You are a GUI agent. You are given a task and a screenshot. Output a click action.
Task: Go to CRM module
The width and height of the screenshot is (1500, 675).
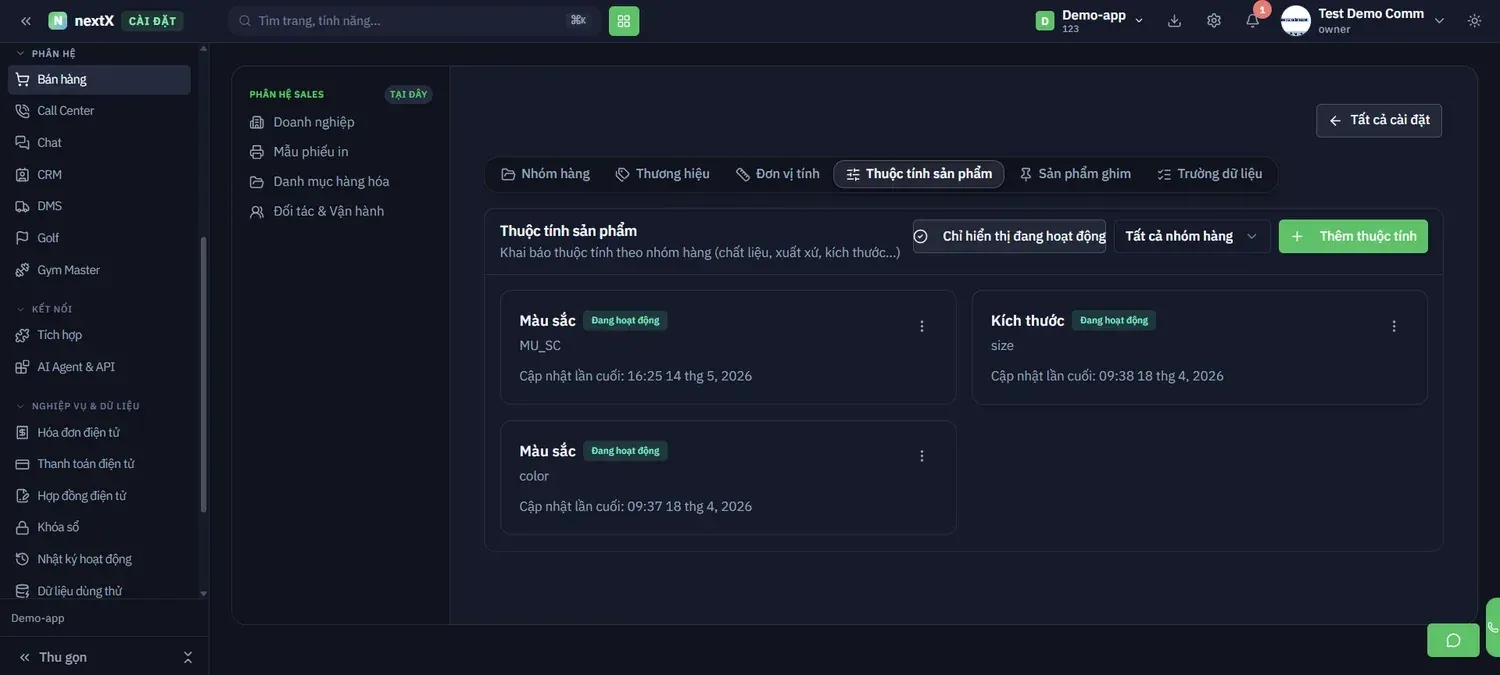(99, 175)
